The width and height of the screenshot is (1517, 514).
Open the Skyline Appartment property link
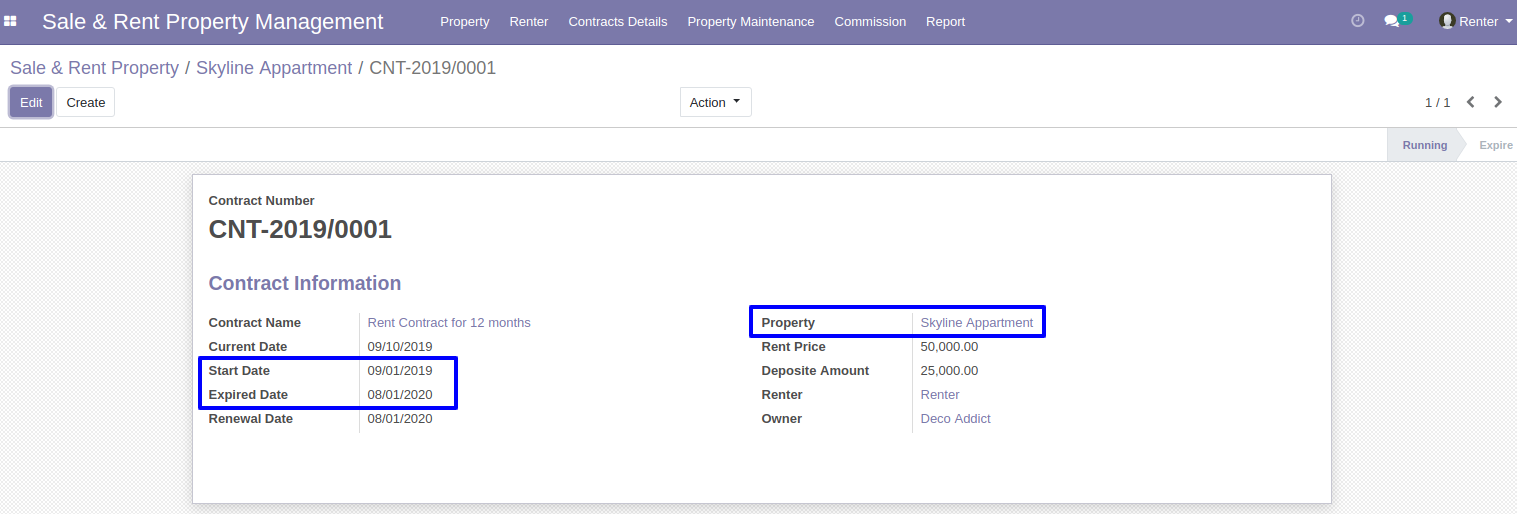pos(977,323)
